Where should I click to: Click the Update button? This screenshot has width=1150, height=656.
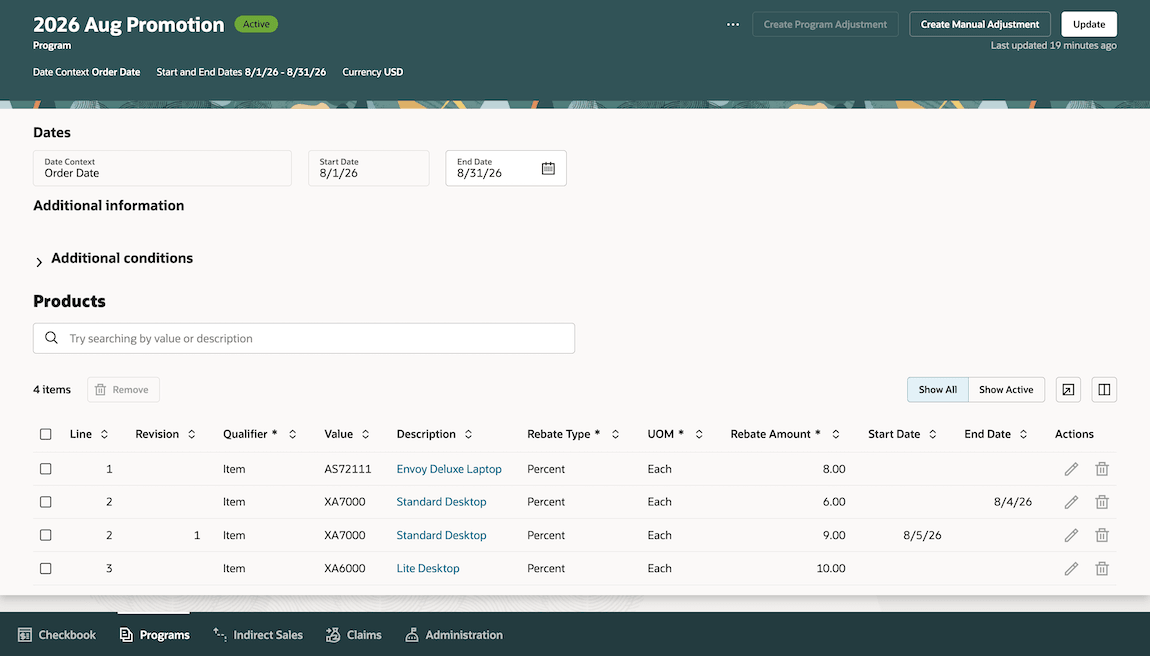pyautogui.click(x=1088, y=24)
